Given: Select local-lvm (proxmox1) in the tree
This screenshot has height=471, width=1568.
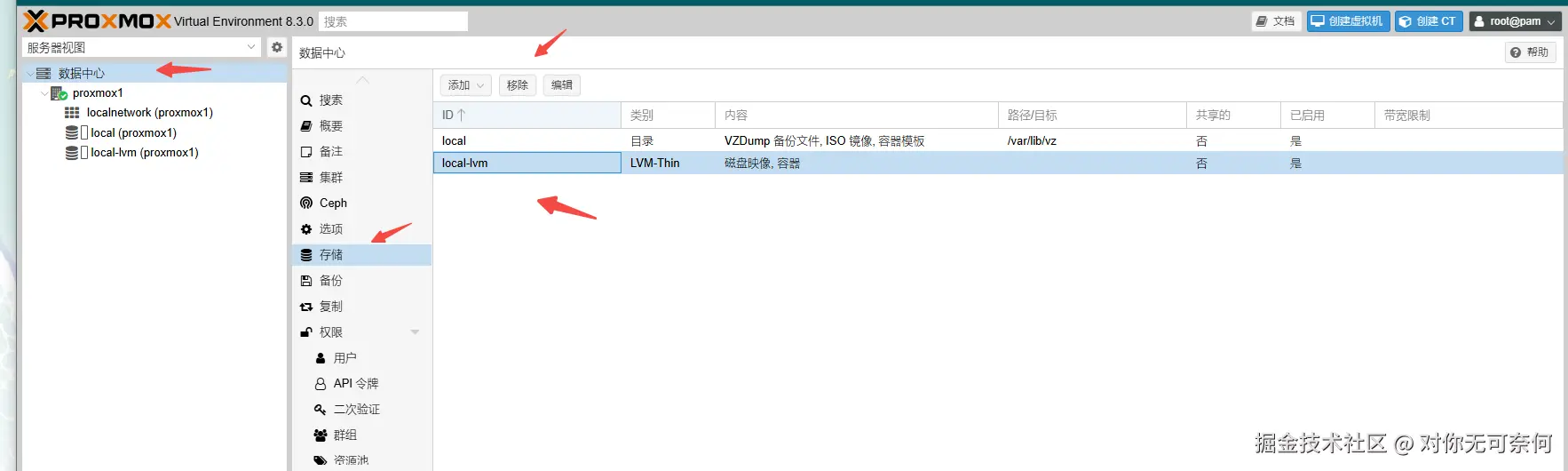Looking at the screenshot, I should point(144,152).
